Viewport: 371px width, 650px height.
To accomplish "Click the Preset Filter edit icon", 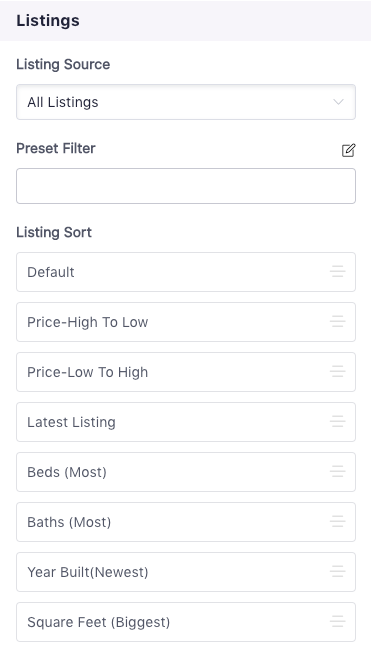I will [x=348, y=150].
